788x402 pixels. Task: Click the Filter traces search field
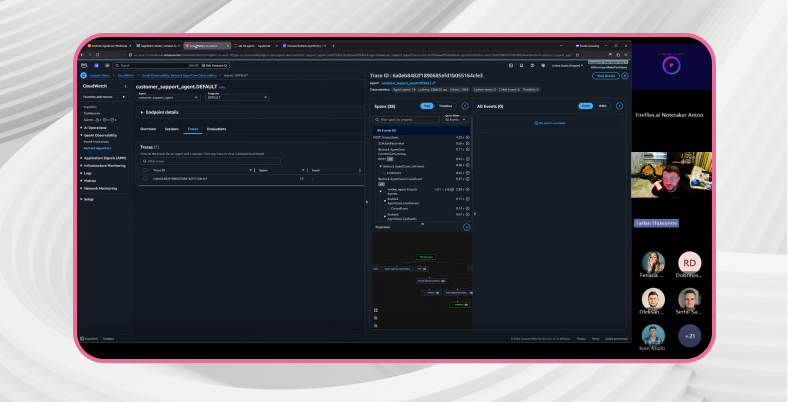[x=210, y=161]
